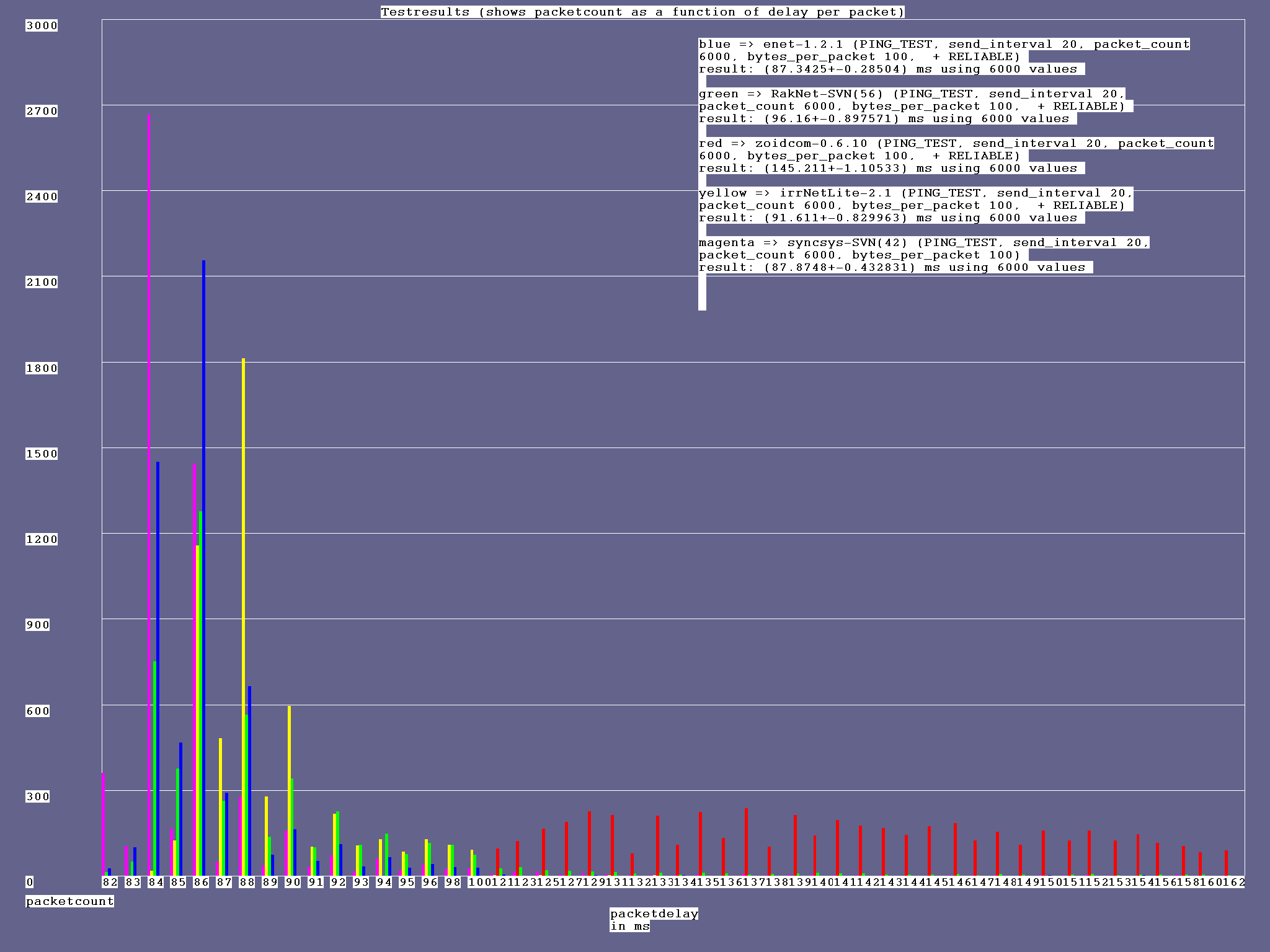The width and height of the screenshot is (1270, 952).
Task: Click the y-axis label '3000'
Action: (x=42, y=25)
